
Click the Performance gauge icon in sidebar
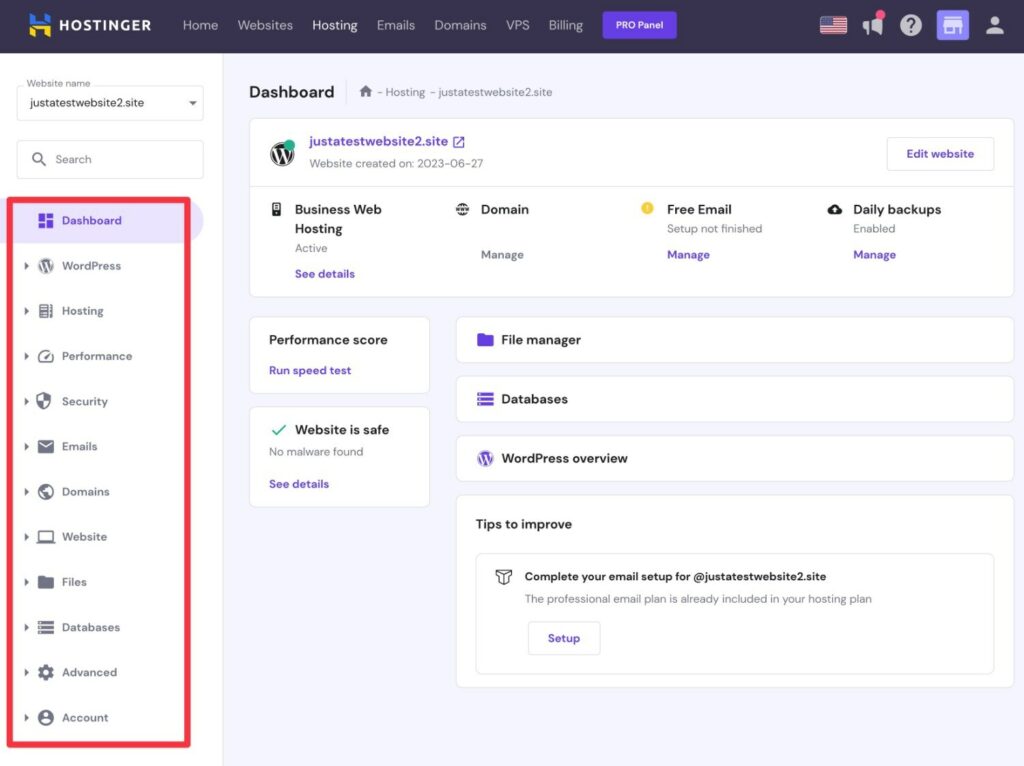(46, 356)
